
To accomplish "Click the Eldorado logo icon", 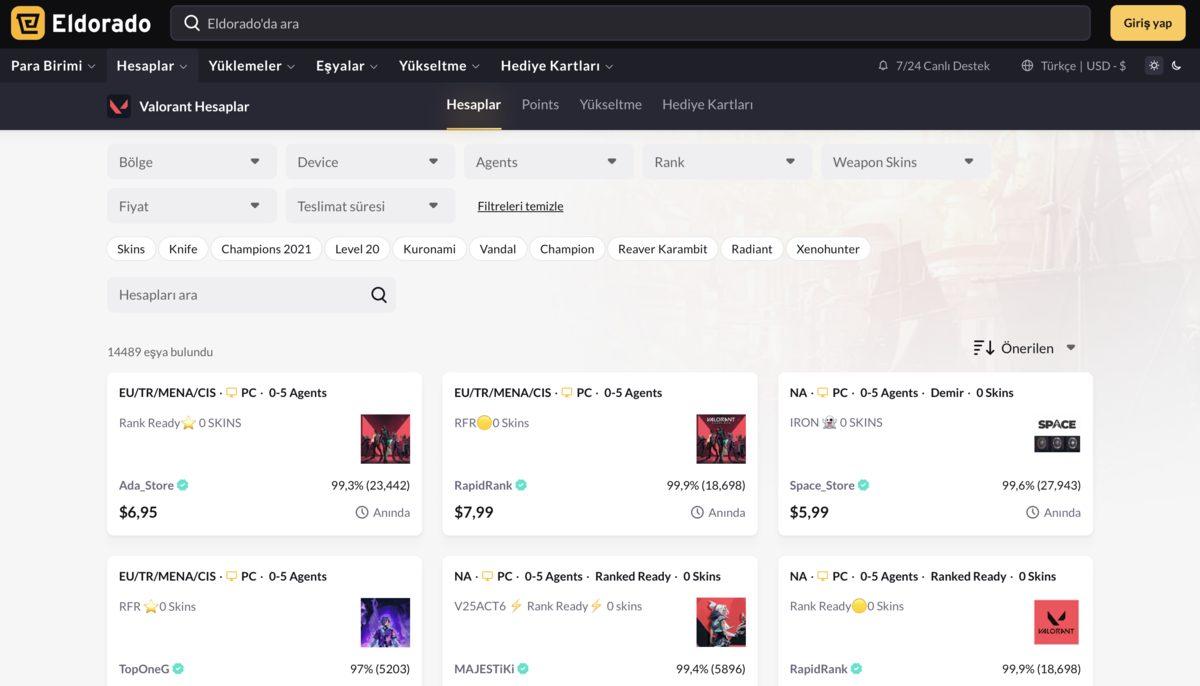I will tap(28, 23).
